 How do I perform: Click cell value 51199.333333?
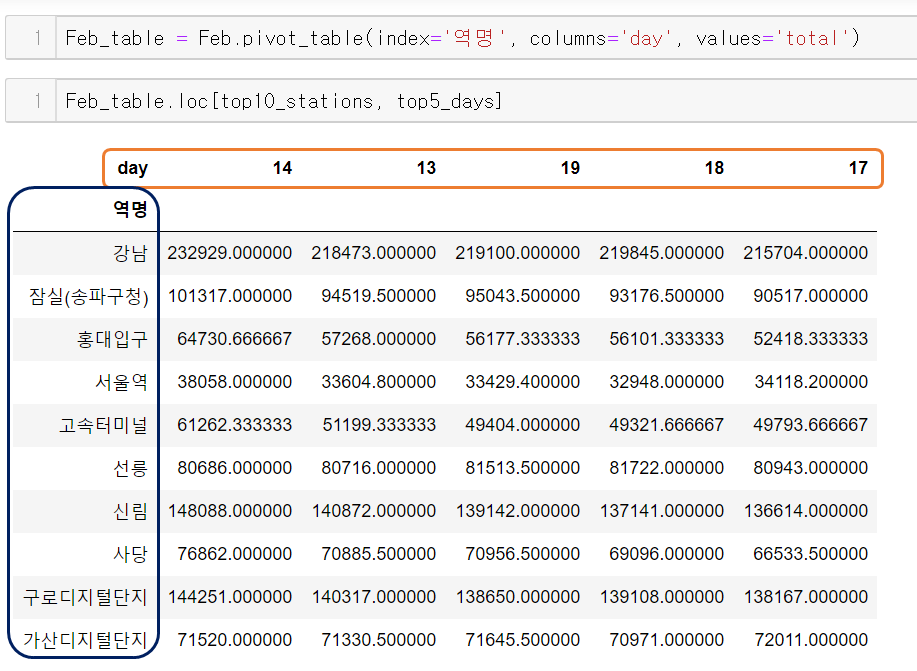379,425
